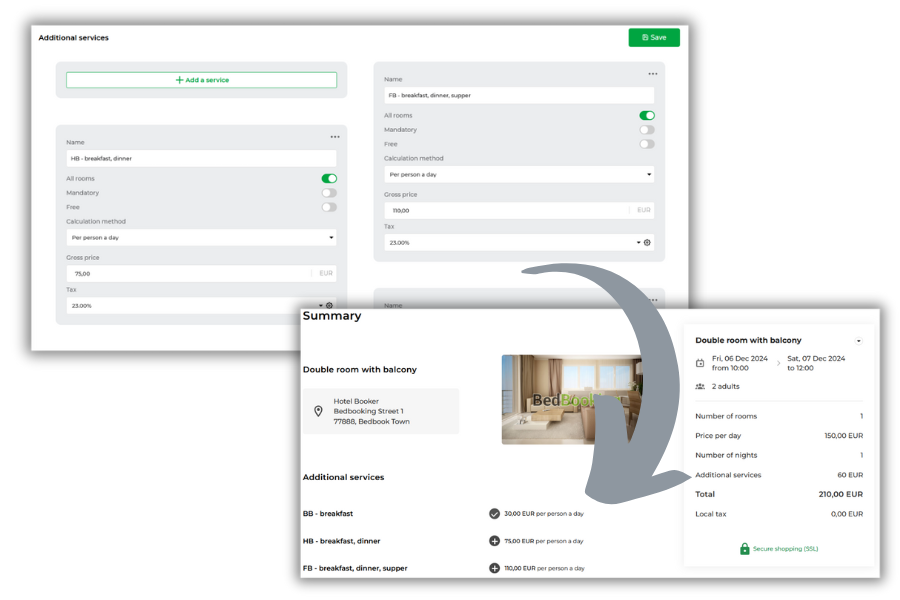This screenshot has height=600, width=900.
Task: Click Additional services '60 EUR' value
Action: [x=850, y=475]
